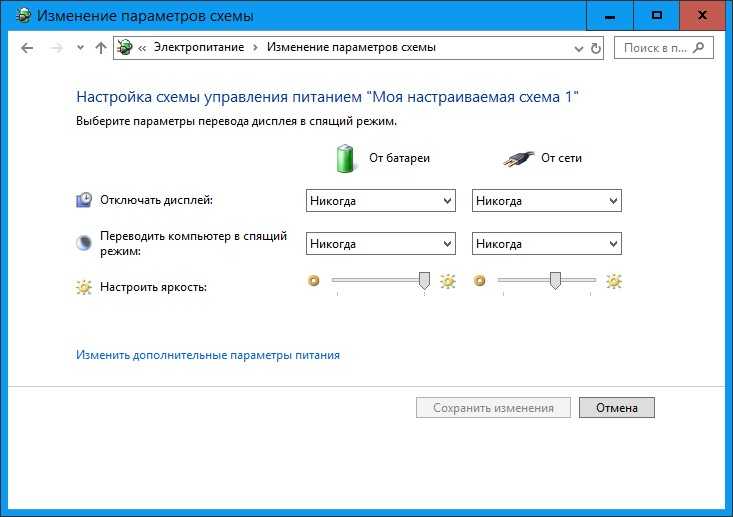Click the Сохранить изменения button
Screen dimensions: 733x517
point(493,408)
